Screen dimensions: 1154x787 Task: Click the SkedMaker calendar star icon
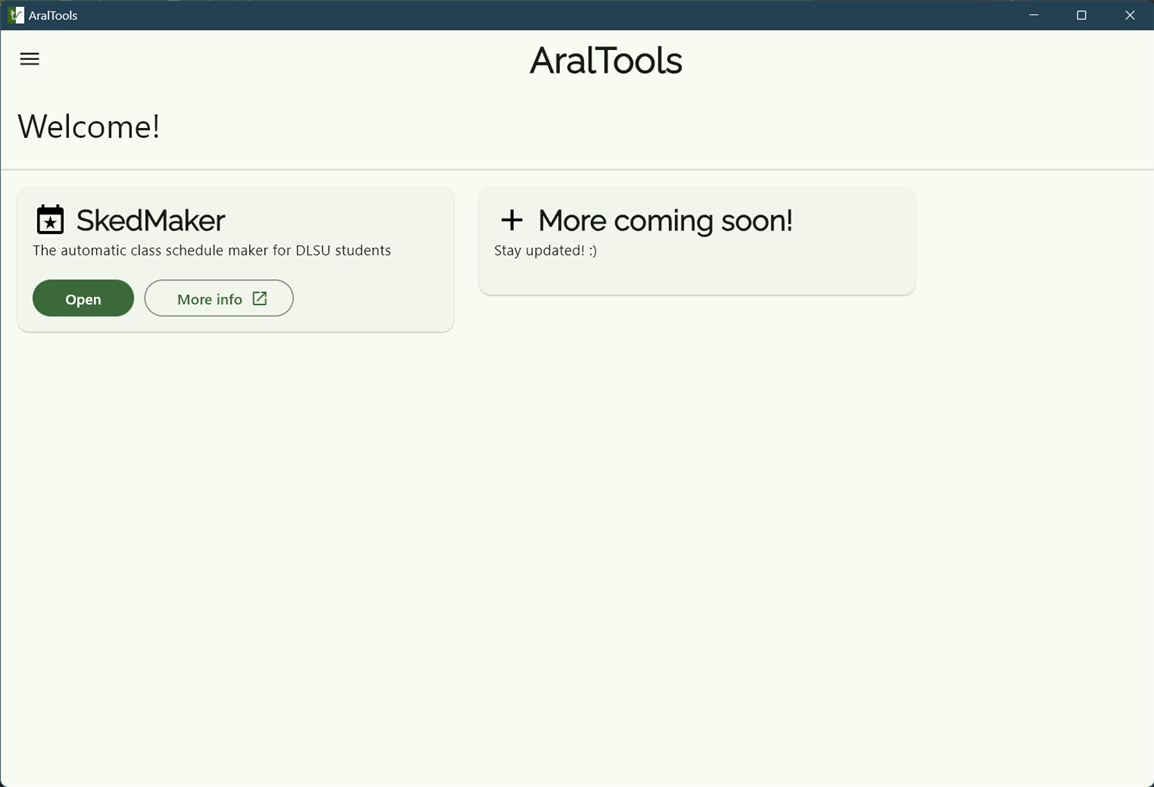[50, 220]
